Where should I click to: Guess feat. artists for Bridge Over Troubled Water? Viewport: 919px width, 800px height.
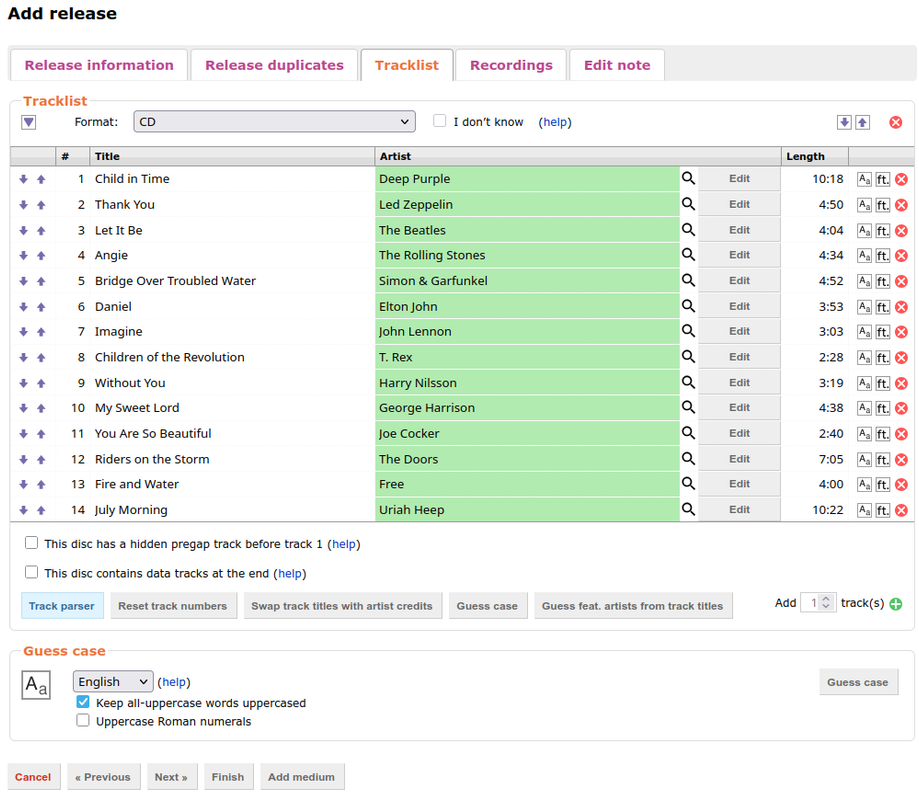(883, 281)
